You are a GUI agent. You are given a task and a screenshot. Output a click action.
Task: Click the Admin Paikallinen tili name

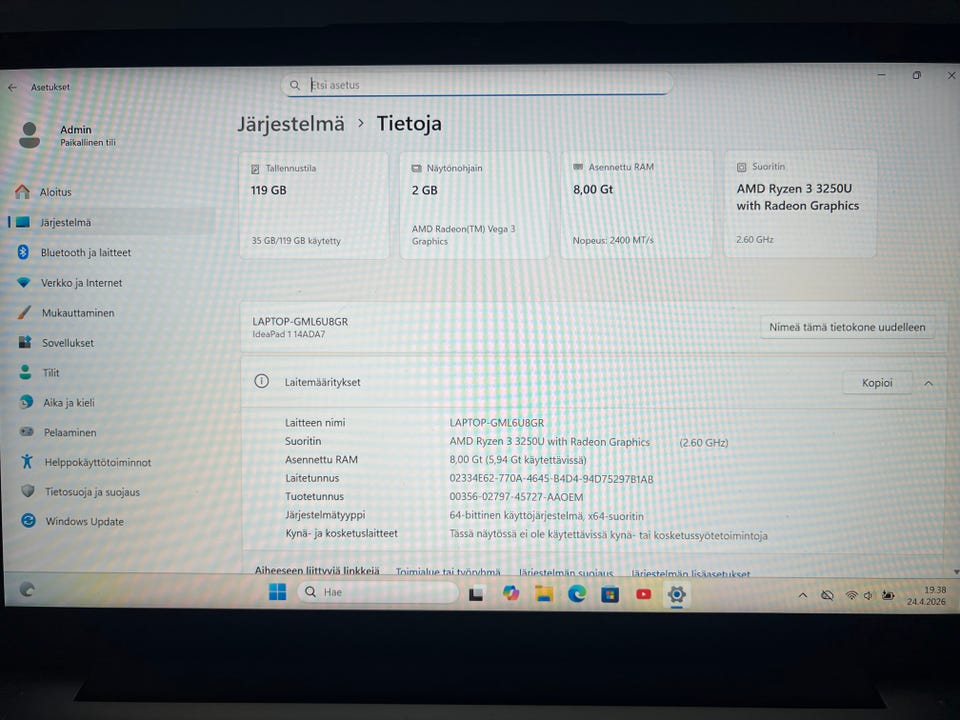[88, 135]
